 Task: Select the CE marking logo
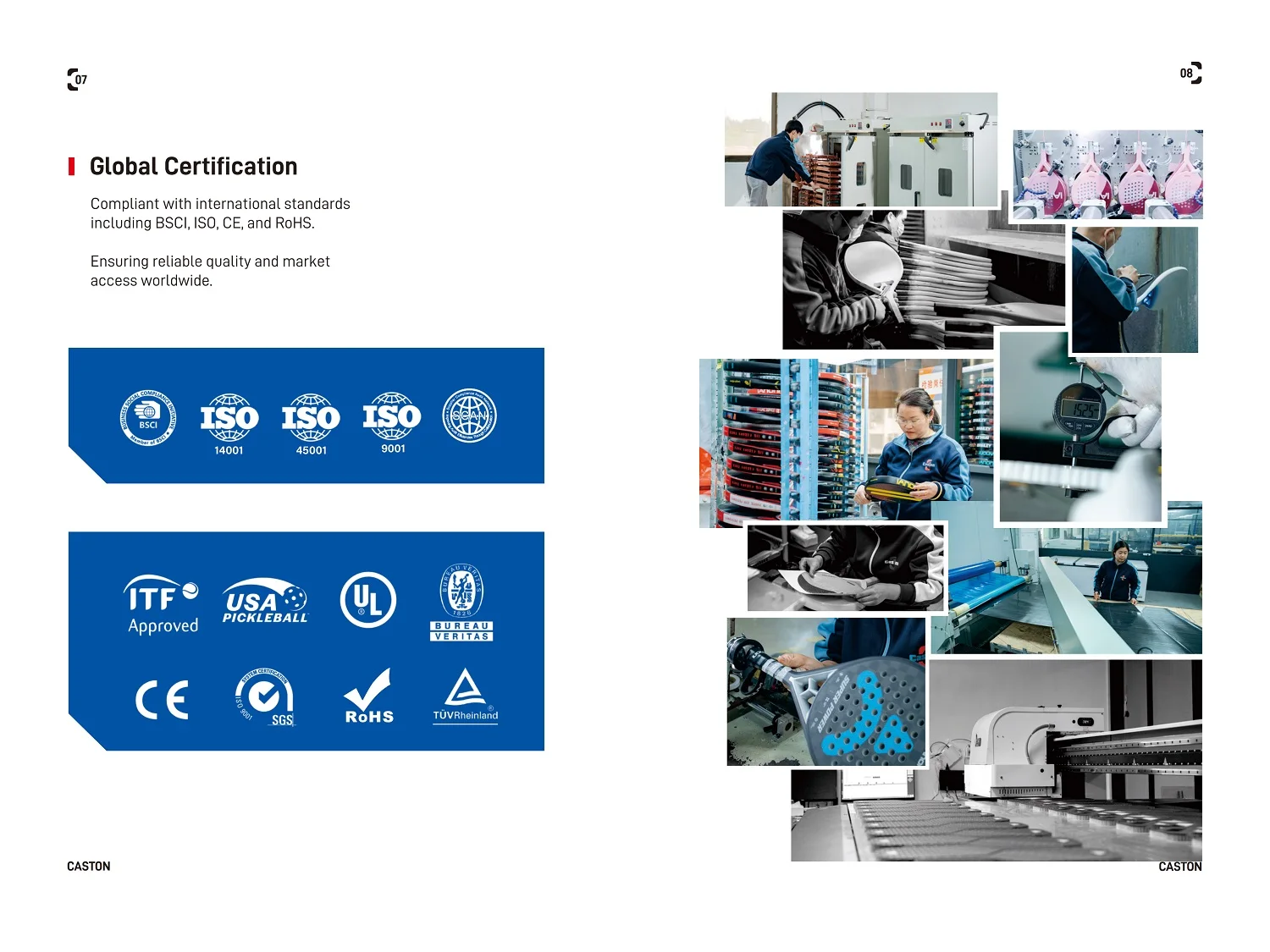[162, 700]
